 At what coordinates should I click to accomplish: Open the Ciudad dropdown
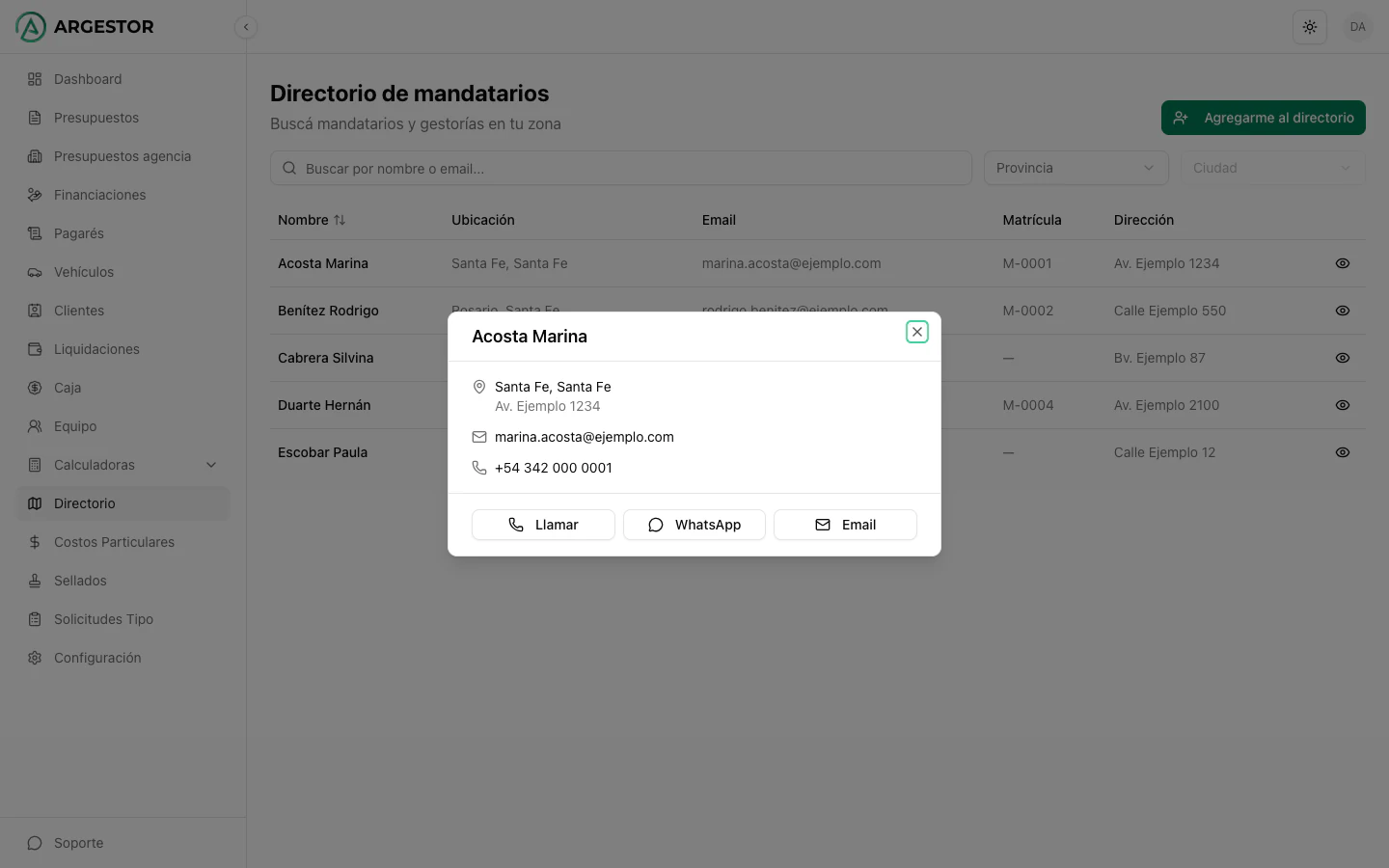tap(1272, 168)
